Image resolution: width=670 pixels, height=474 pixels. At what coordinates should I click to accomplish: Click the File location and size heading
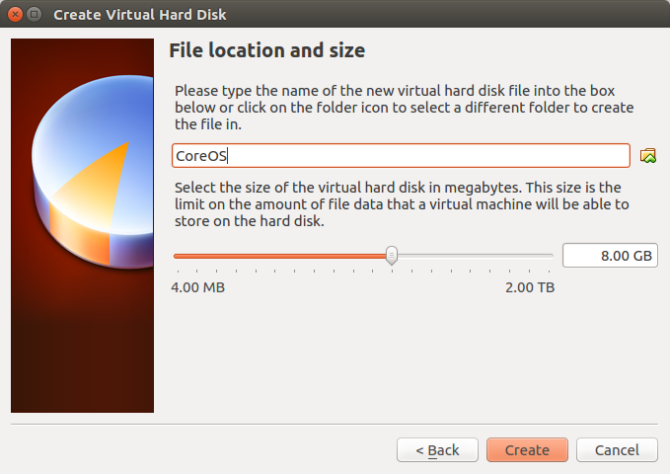(267, 50)
